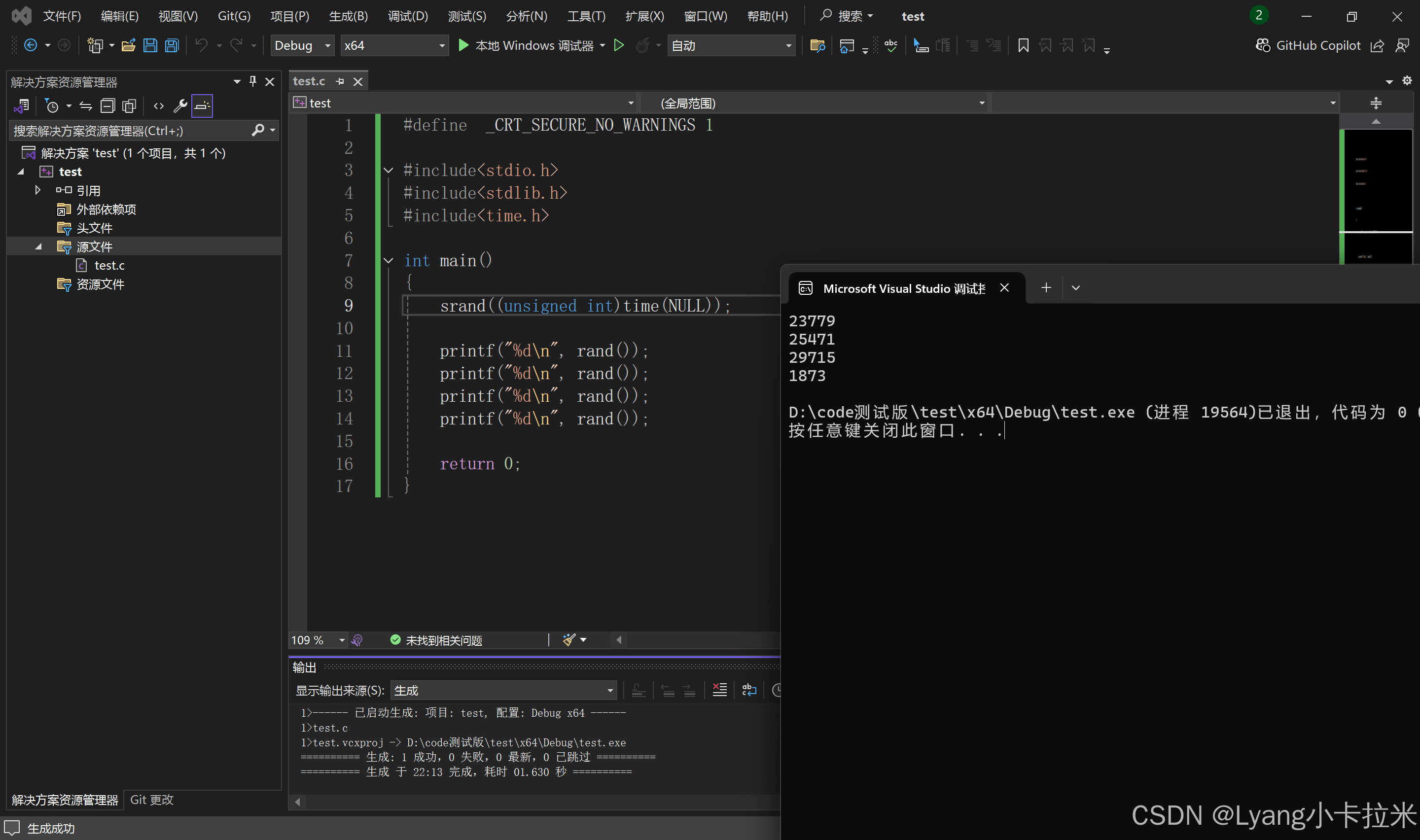The width and height of the screenshot is (1420, 840).
Task: Open Properties wrench icon in Solution Explorer
Action: tap(180, 106)
